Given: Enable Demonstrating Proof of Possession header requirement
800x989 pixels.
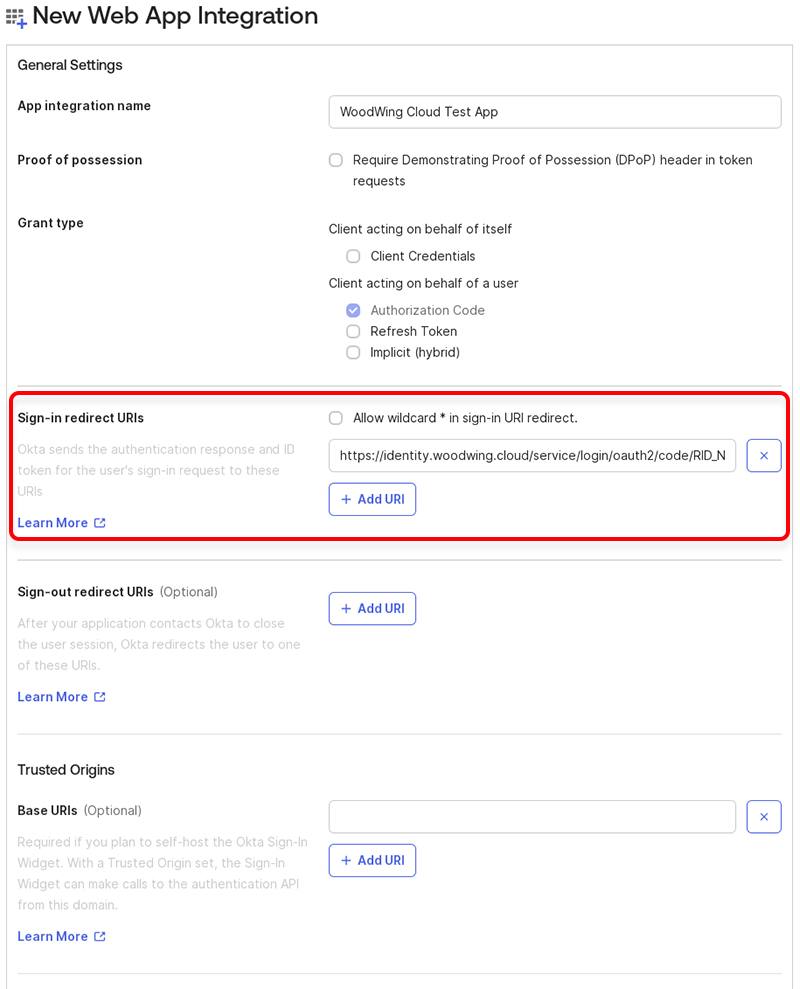Looking at the screenshot, I should coord(335,160).
